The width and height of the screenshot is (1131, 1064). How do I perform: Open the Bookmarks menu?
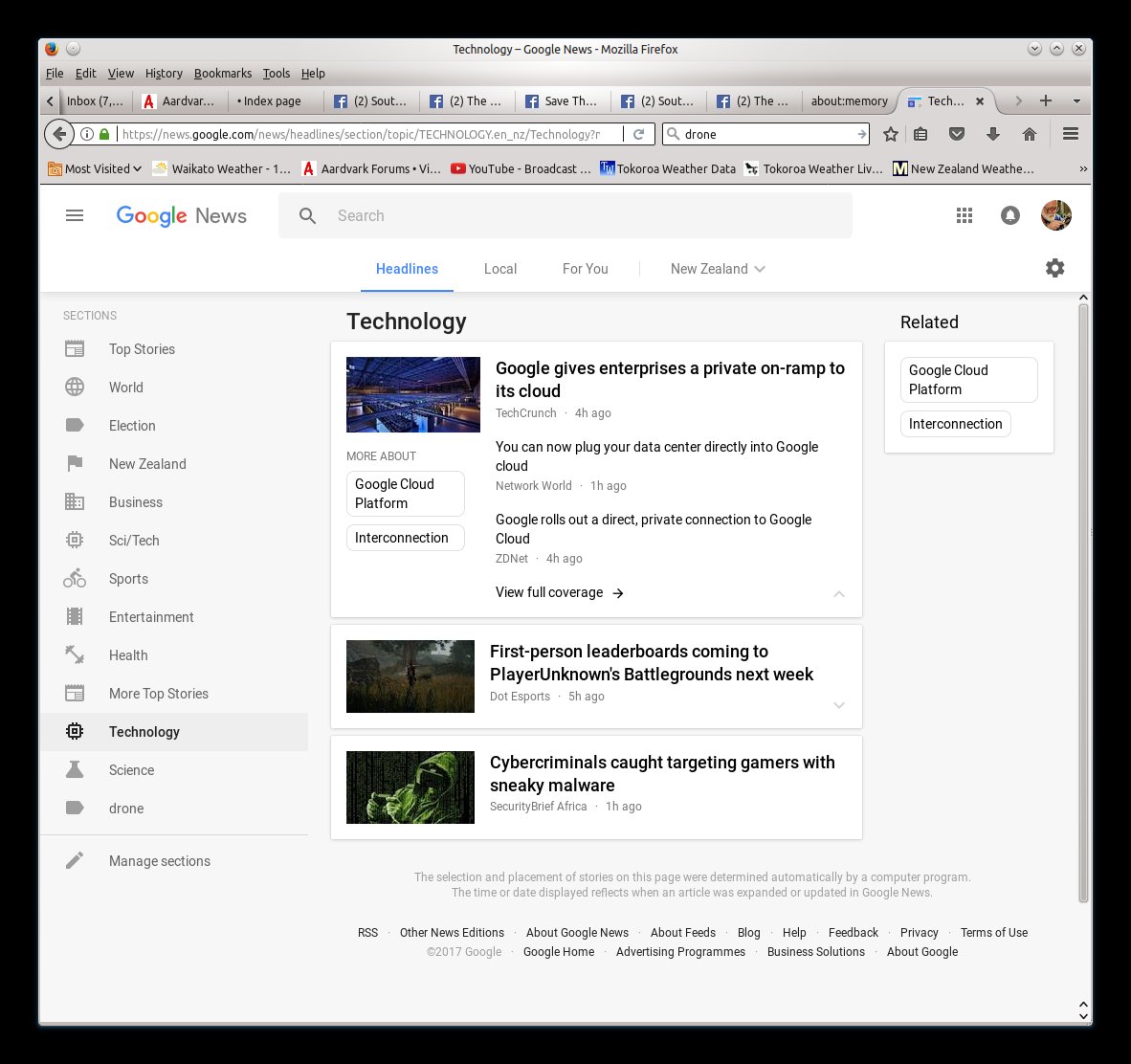[222, 74]
